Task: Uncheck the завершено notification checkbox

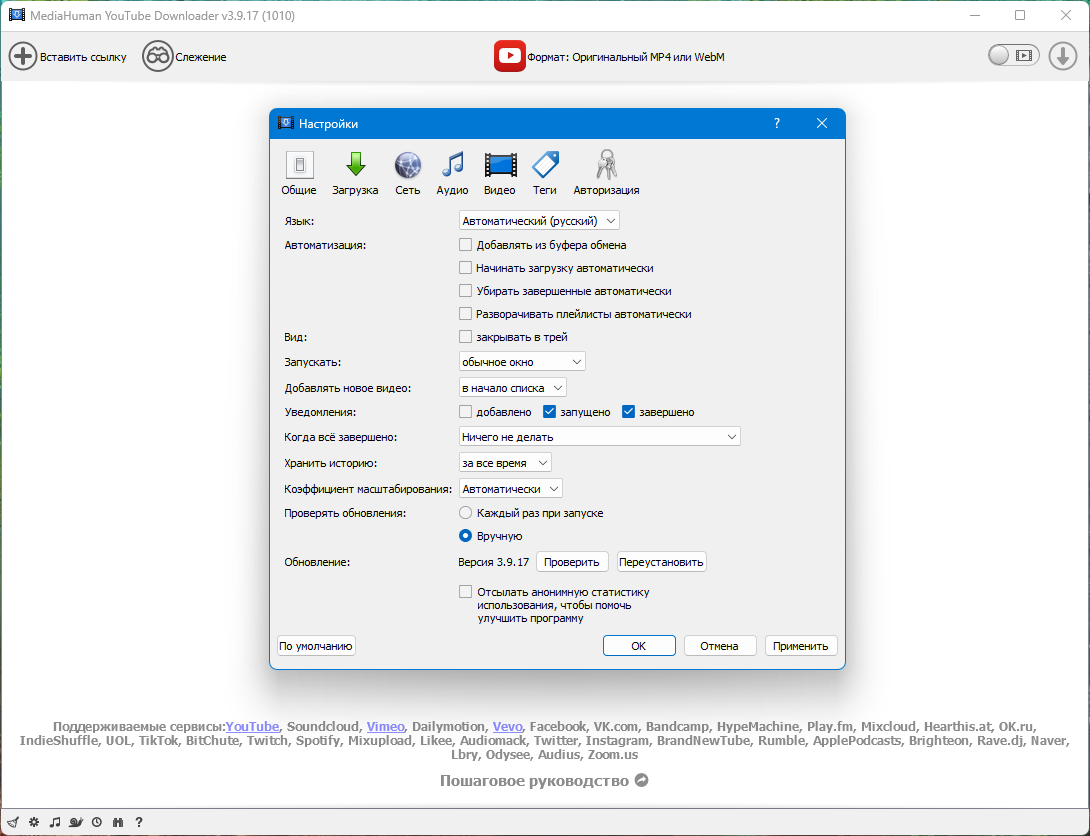Action: point(629,412)
